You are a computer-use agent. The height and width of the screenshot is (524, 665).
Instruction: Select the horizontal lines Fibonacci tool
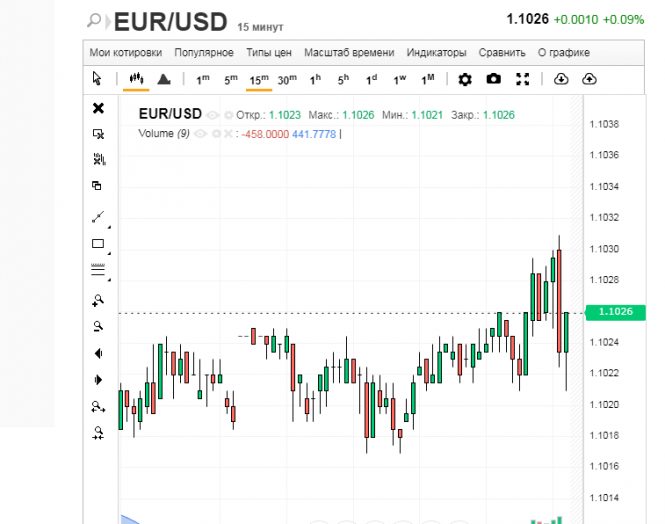98,269
